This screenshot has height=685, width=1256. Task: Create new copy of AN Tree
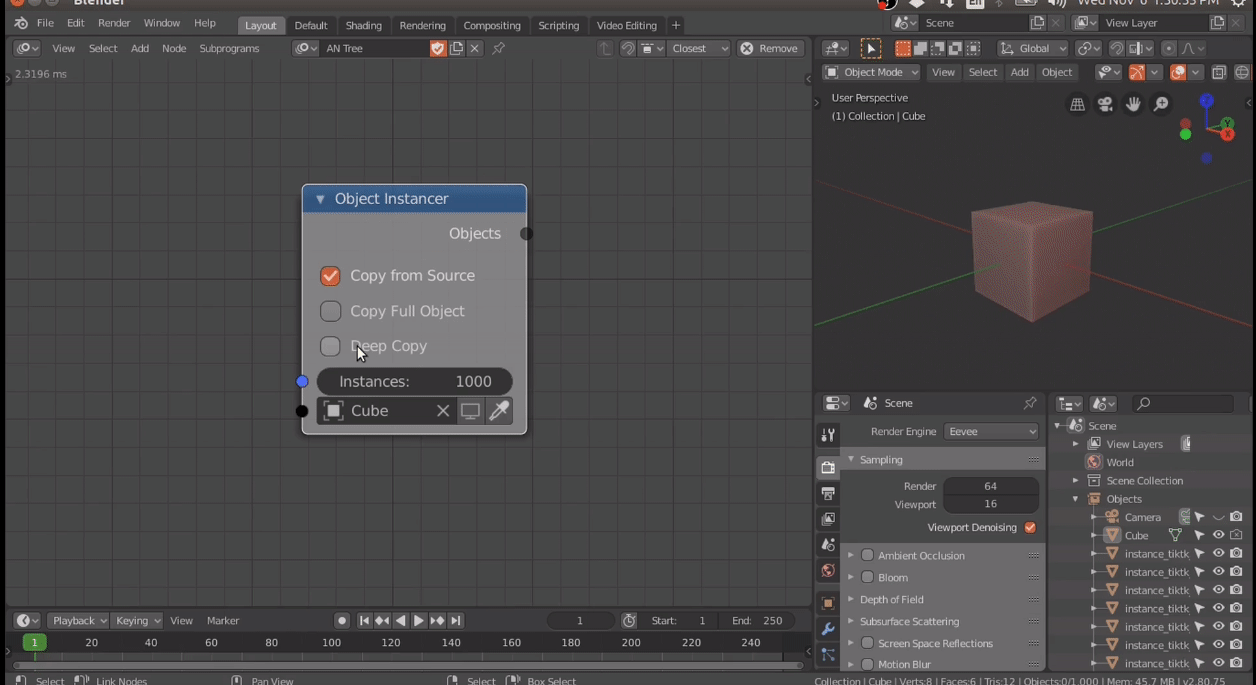(456, 48)
